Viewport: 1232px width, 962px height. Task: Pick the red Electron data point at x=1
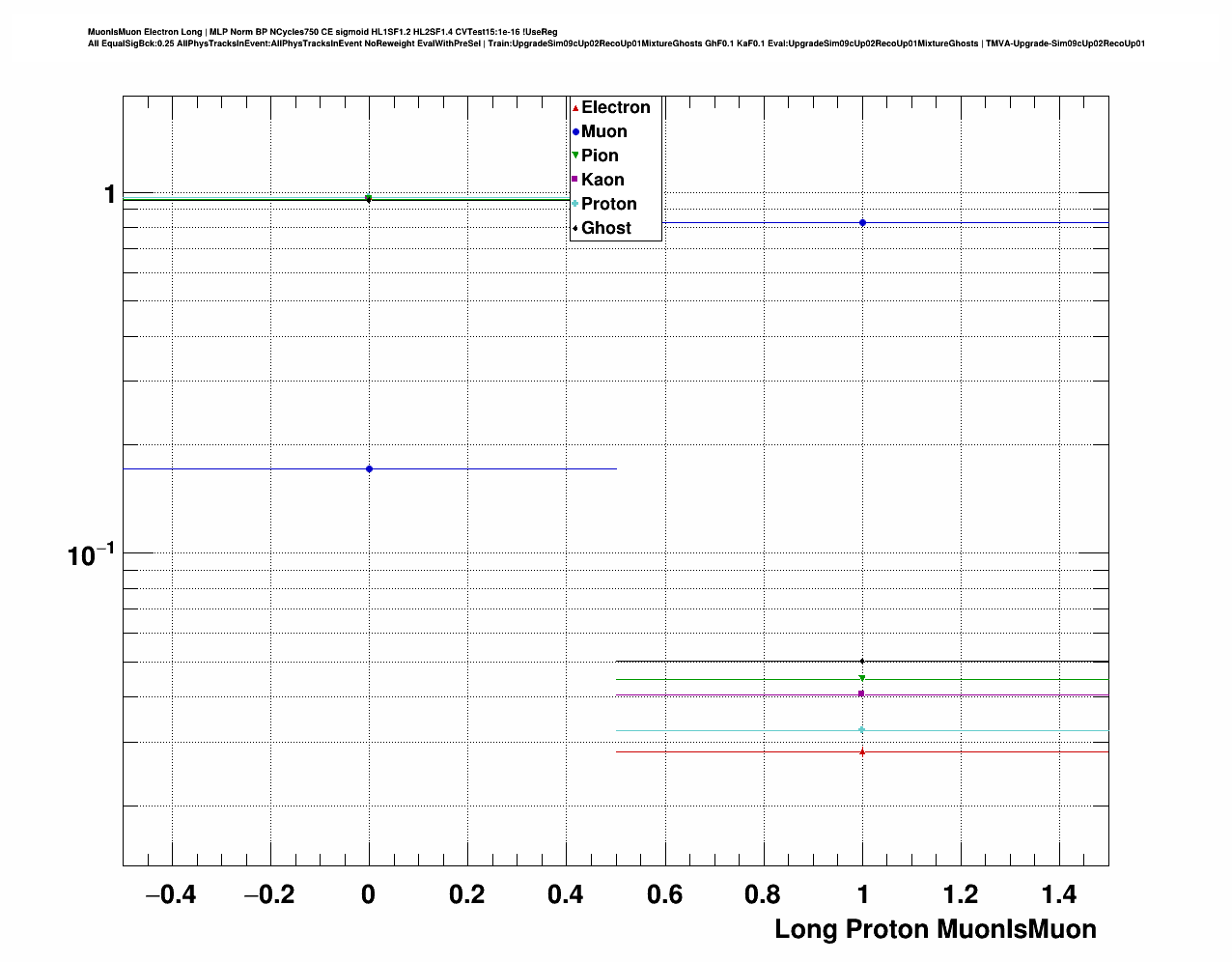(862, 751)
